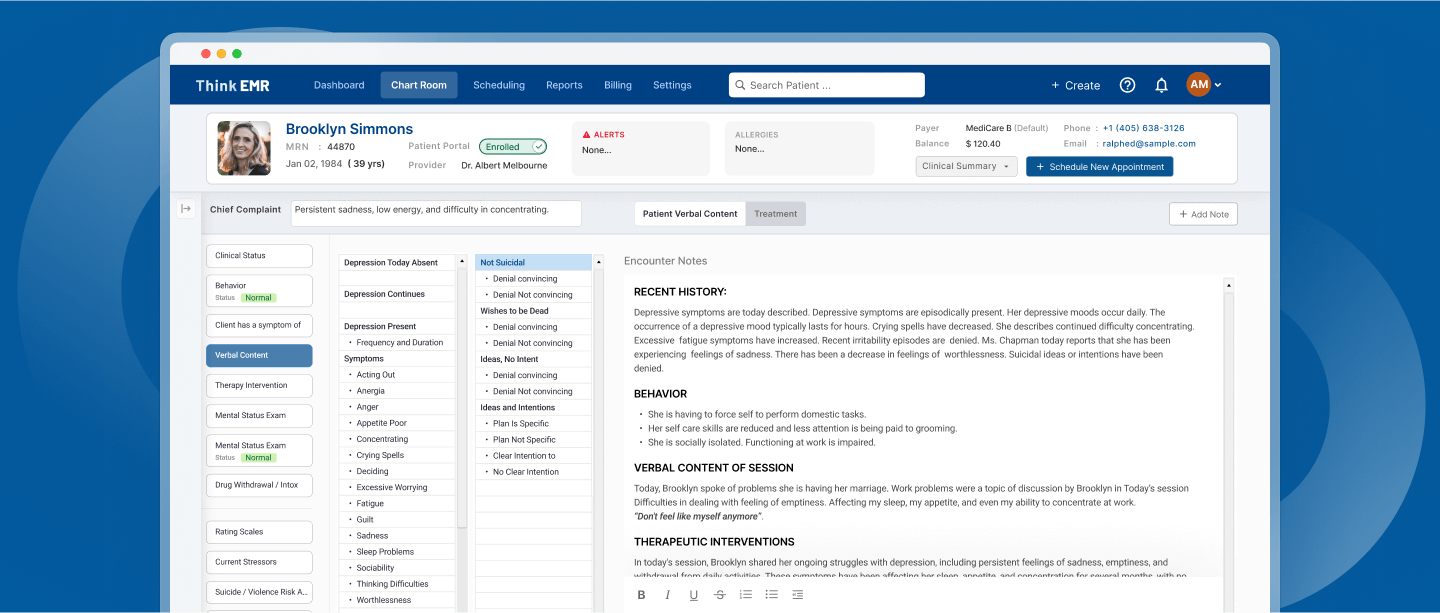Underline text using the editor toolbar

pyautogui.click(x=693, y=595)
